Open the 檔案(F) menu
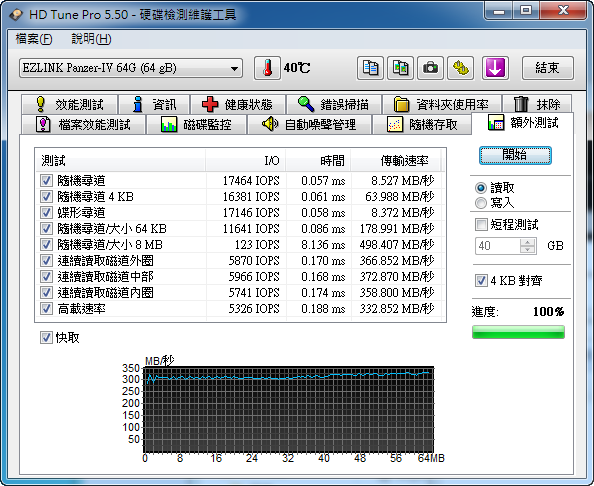The width and height of the screenshot is (594, 486). click(34, 39)
